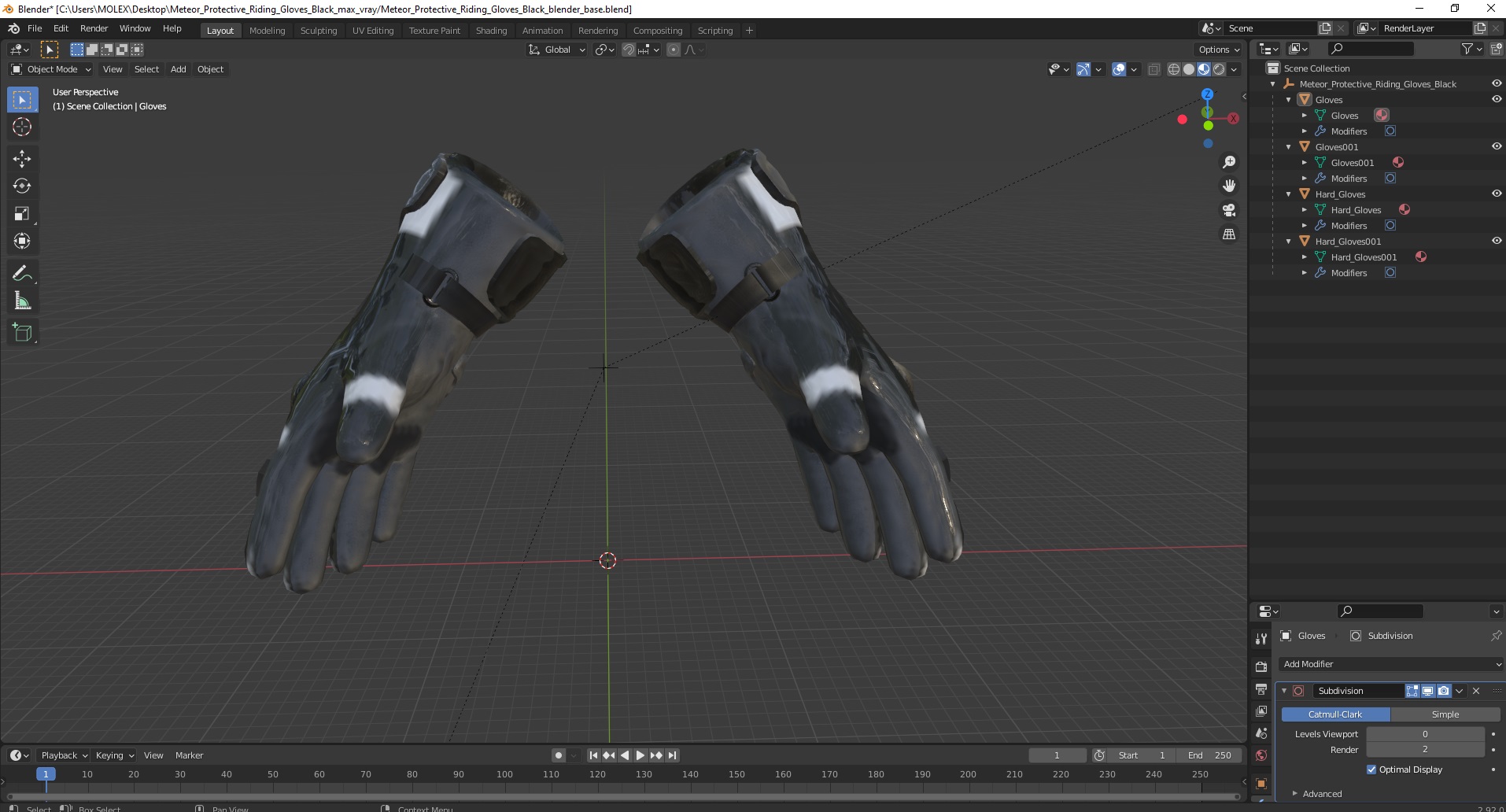
Task: Switch to the Shading workspace tab
Action: coord(491,31)
